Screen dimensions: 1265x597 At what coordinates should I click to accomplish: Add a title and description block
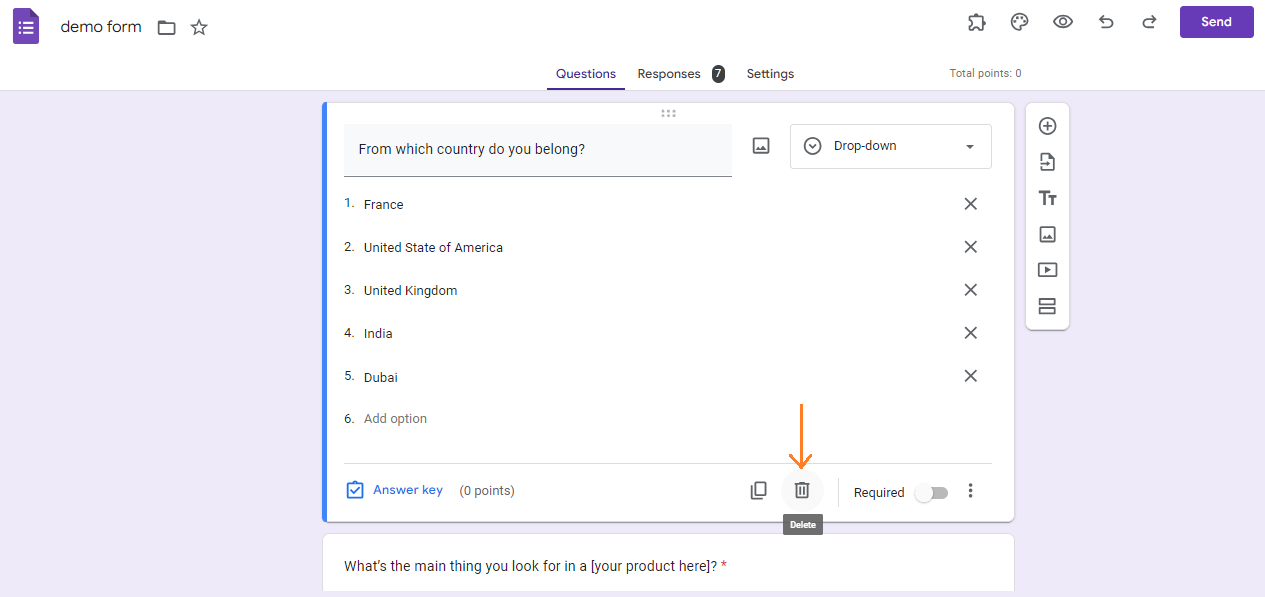pyautogui.click(x=1047, y=198)
